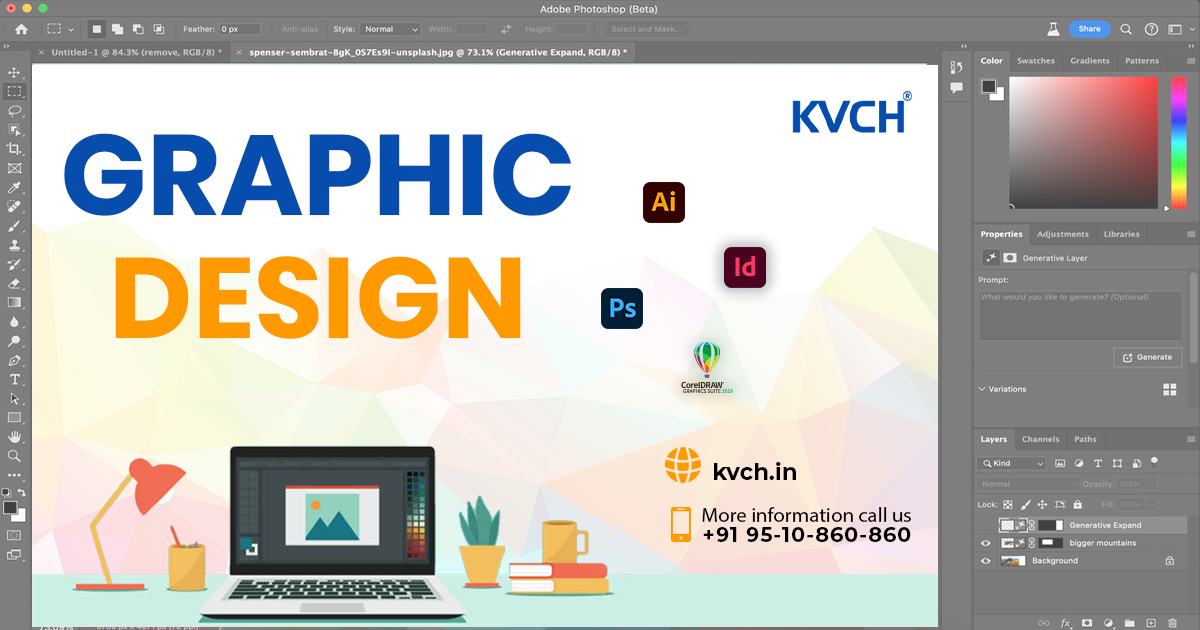Open the Kind filter dropdown in Layers
Image resolution: width=1200 pixels, height=630 pixels.
click(1012, 464)
